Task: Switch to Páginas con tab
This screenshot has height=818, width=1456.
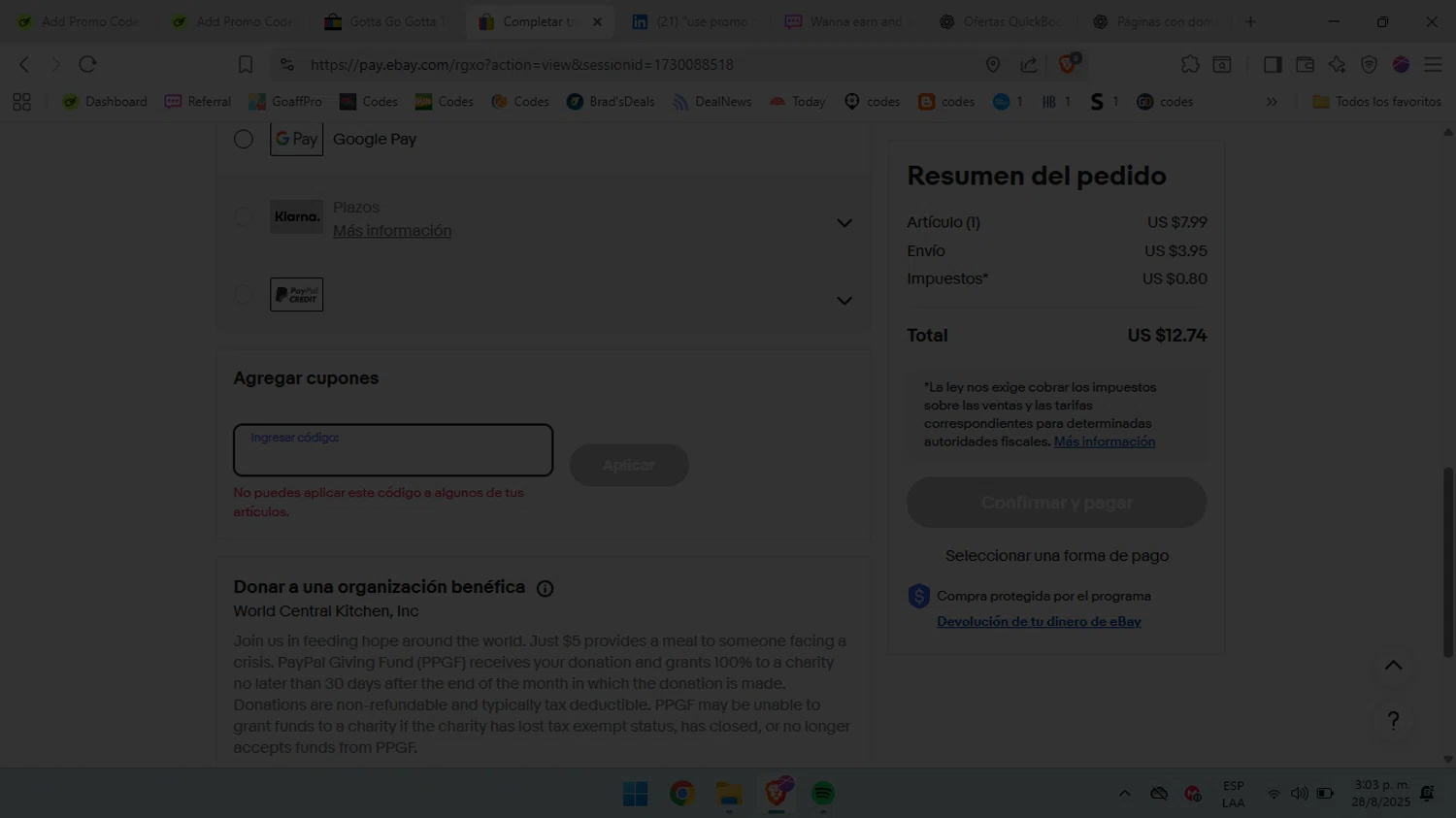Action: [x=1155, y=21]
